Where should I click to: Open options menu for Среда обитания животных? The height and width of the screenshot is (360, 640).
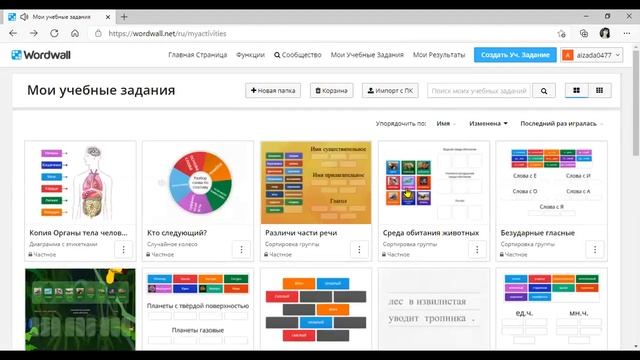477,249
